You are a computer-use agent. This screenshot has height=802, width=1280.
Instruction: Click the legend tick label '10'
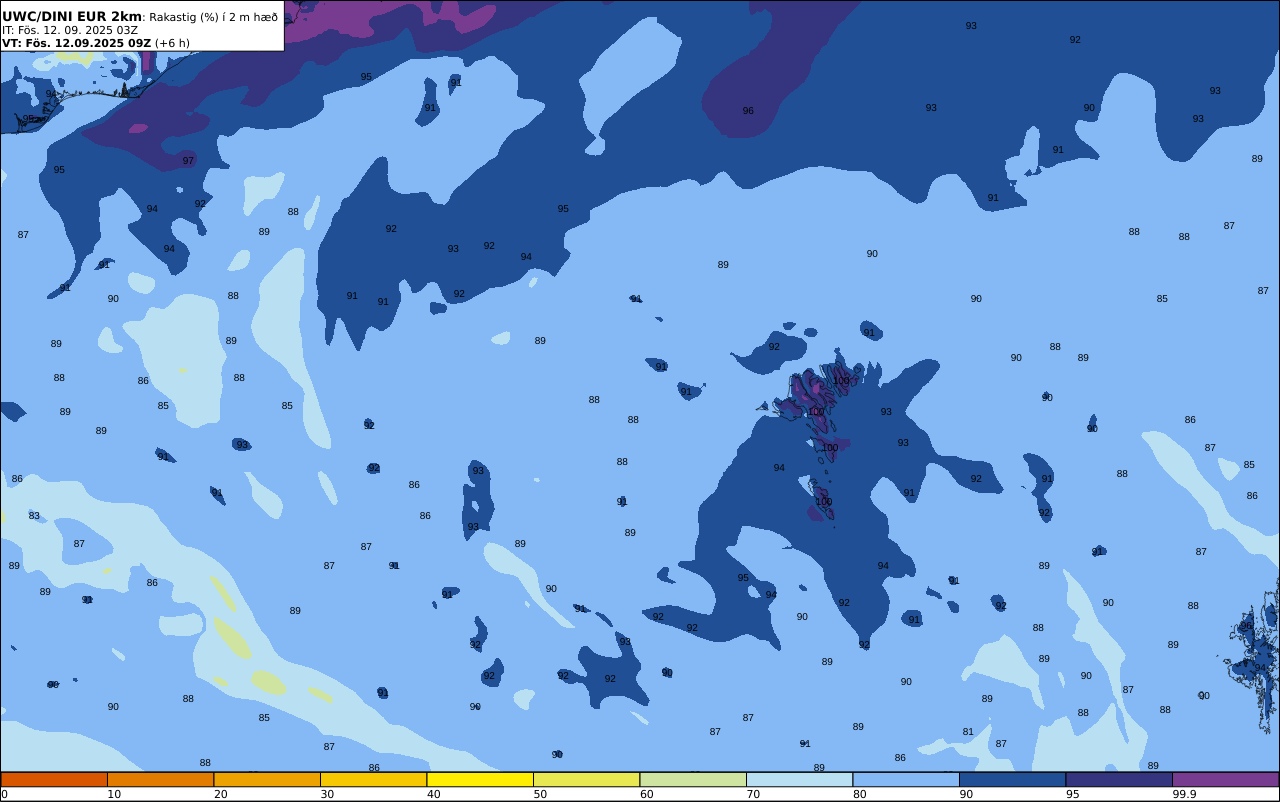click(x=114, y=794)
